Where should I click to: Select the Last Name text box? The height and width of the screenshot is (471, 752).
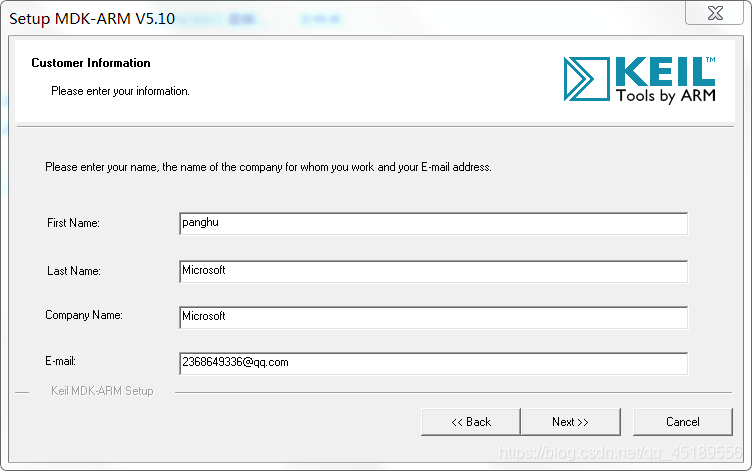pyautogui.click(x=434, y=271)
